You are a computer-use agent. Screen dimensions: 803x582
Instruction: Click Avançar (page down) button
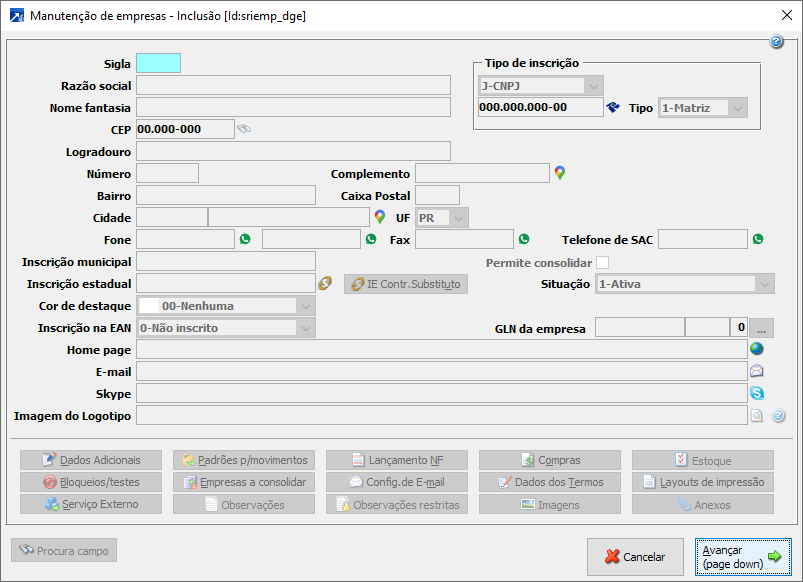pos(743,557)
